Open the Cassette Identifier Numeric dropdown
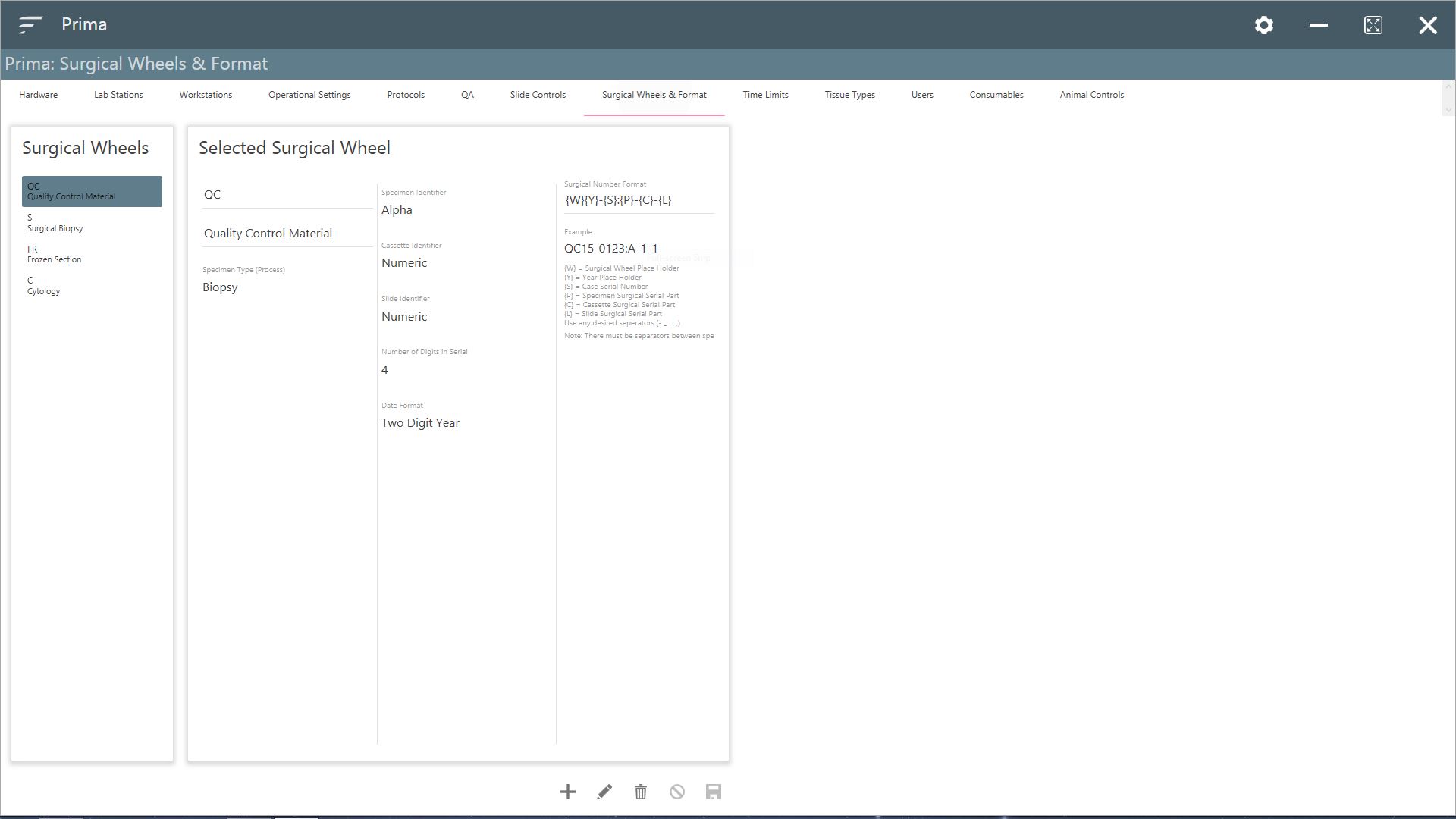1456x819 pixels. 465,263
